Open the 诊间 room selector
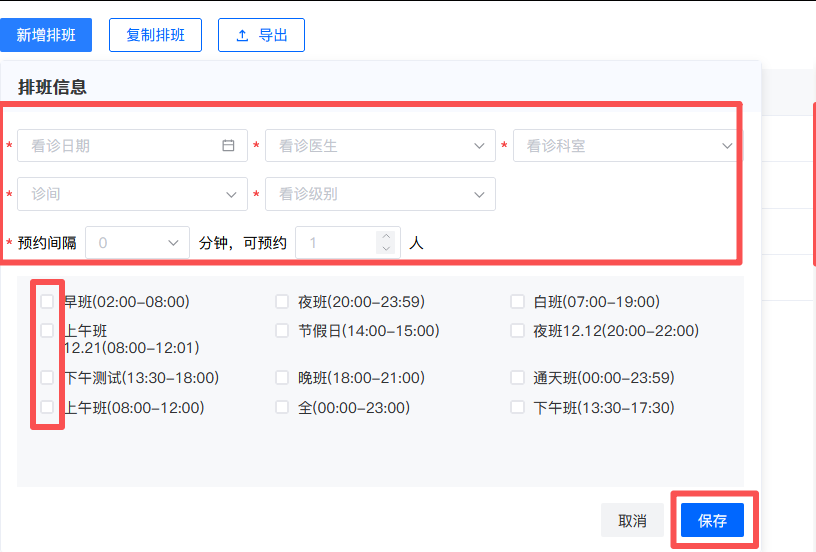The image size is (816, 552). pos(132,194)
